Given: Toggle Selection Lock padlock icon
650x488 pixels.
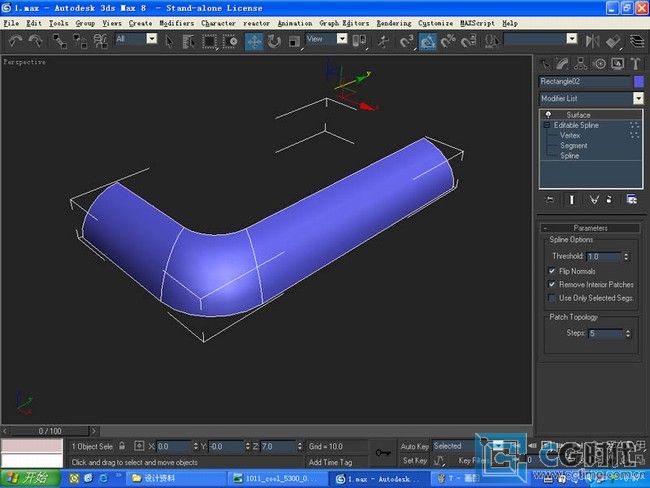Looking at the screenshot, I should click(x=122, y=446).
